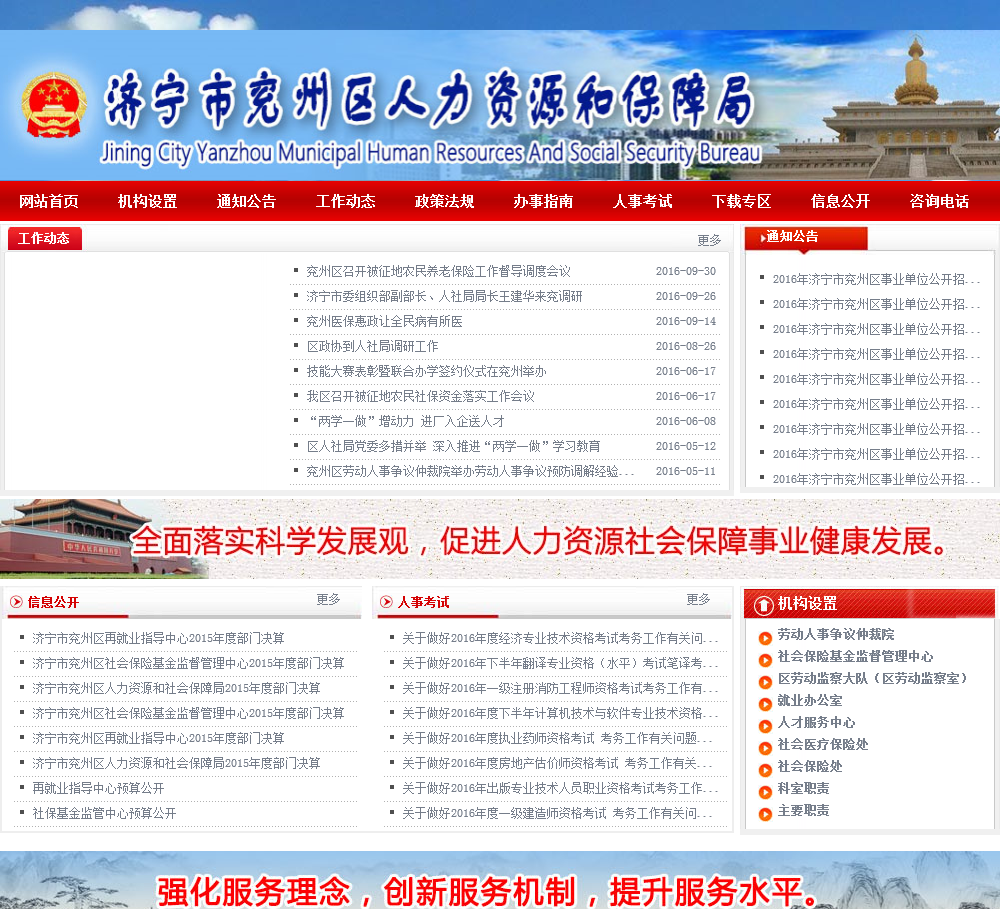Open first 2016年济宁市兖州区事业单位公开招 notice
This screenshot has width=1000, height=909.
(x=876, y=279)
